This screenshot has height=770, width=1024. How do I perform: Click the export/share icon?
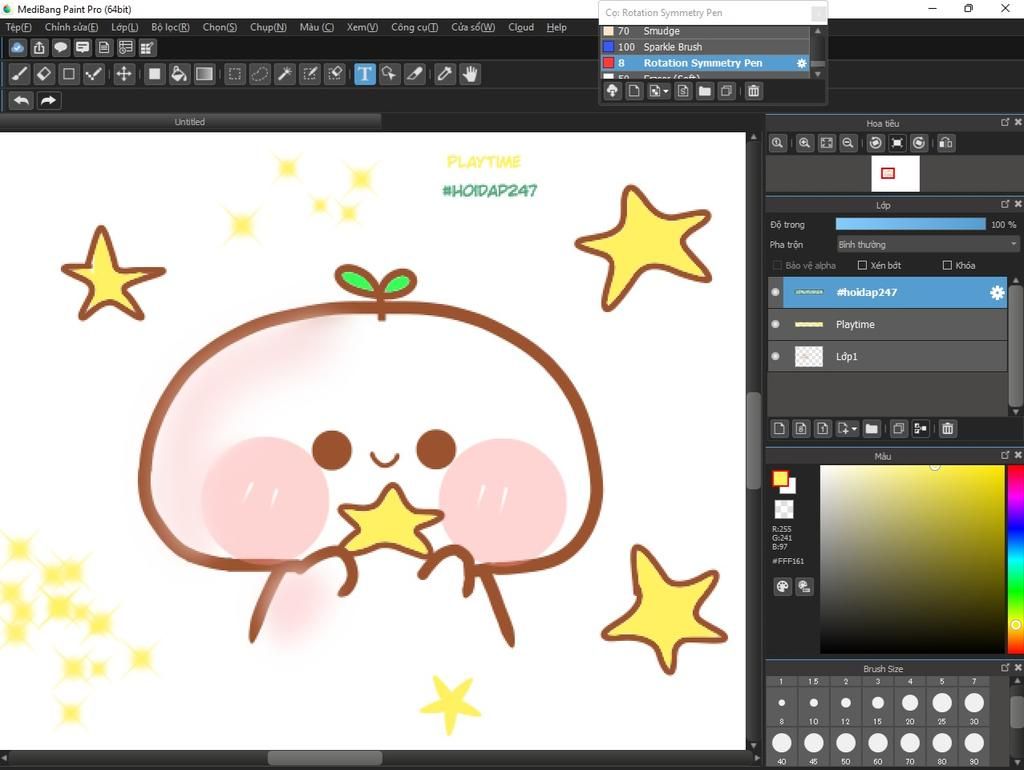(39, 48)
